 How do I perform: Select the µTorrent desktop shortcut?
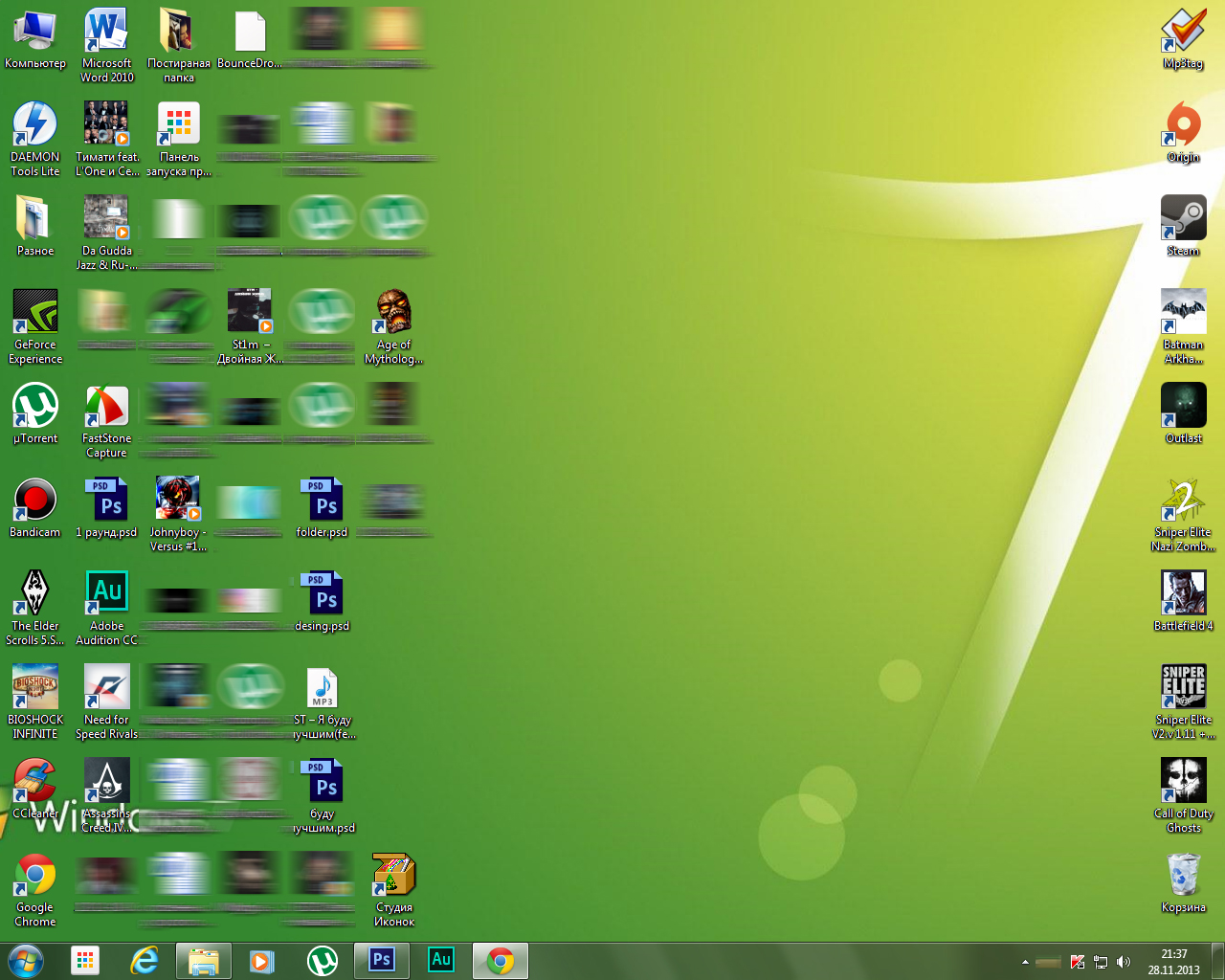tap(35, 406)
